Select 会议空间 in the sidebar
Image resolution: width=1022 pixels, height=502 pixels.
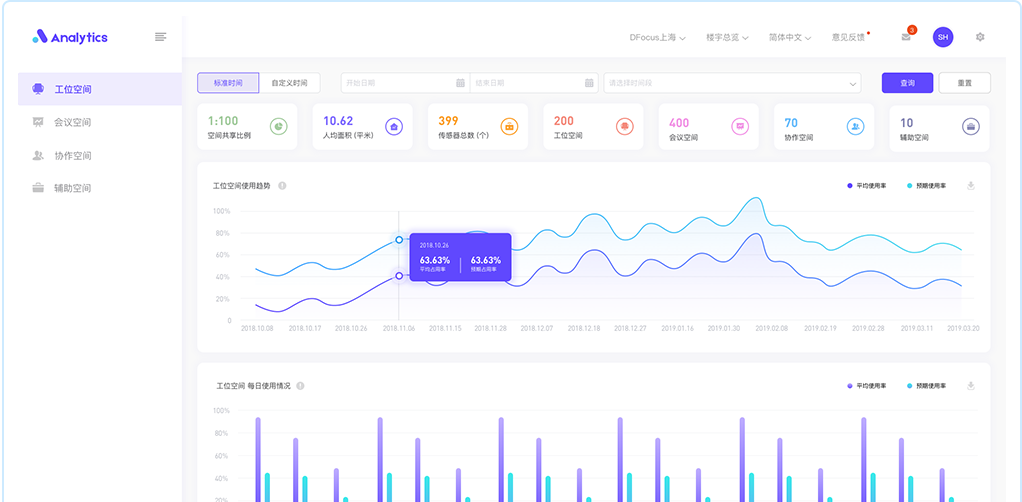coord(72,122)
